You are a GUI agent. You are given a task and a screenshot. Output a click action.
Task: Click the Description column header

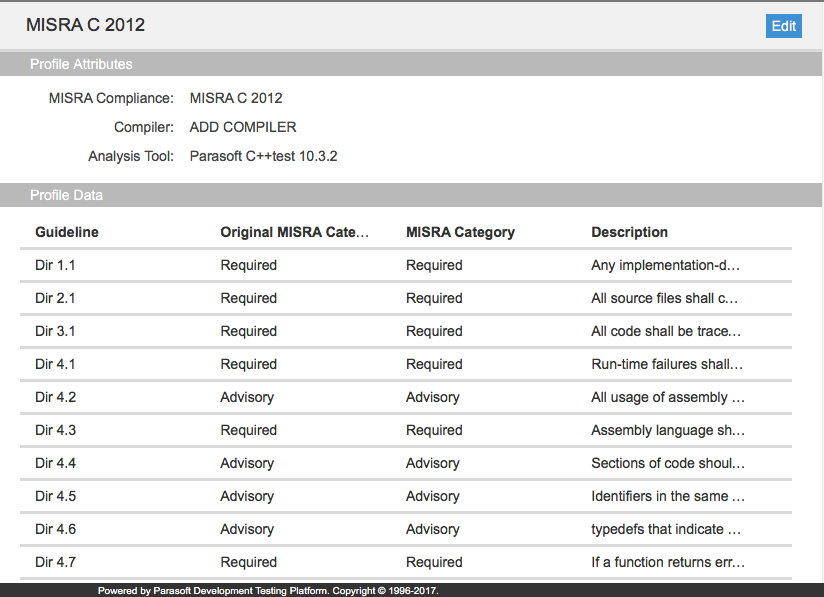pos(630,232)
